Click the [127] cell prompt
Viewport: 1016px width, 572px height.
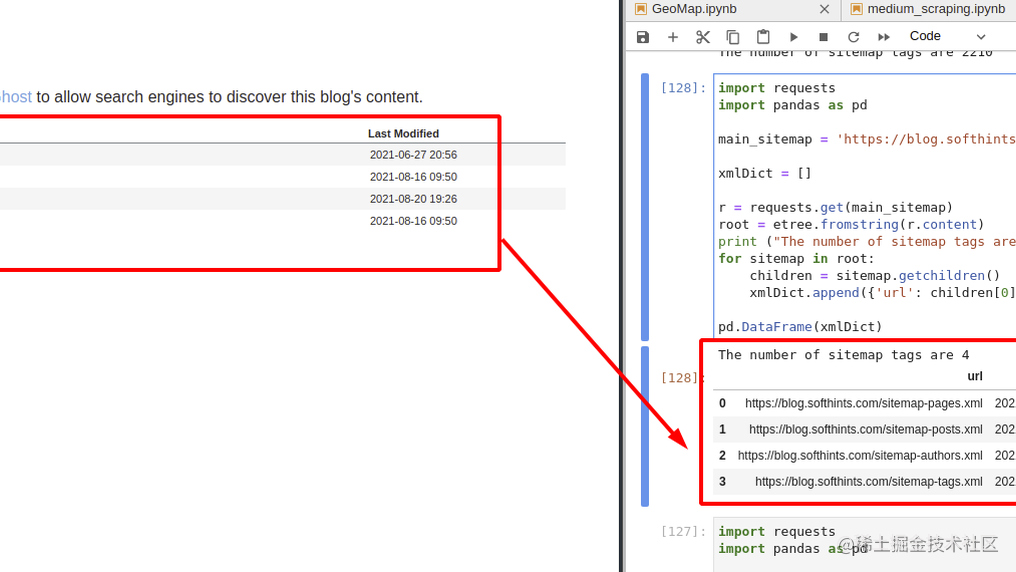pos(683,531)
